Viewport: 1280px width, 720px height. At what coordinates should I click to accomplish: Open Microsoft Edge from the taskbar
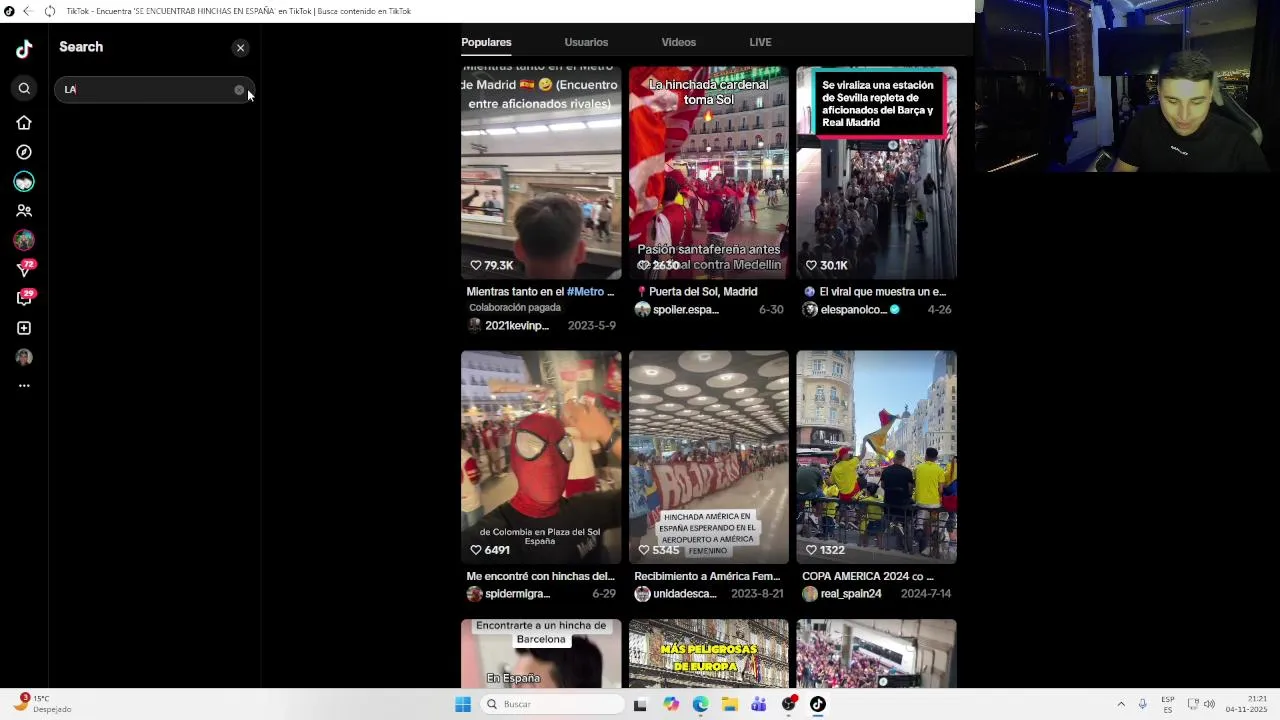click(700, 705)
